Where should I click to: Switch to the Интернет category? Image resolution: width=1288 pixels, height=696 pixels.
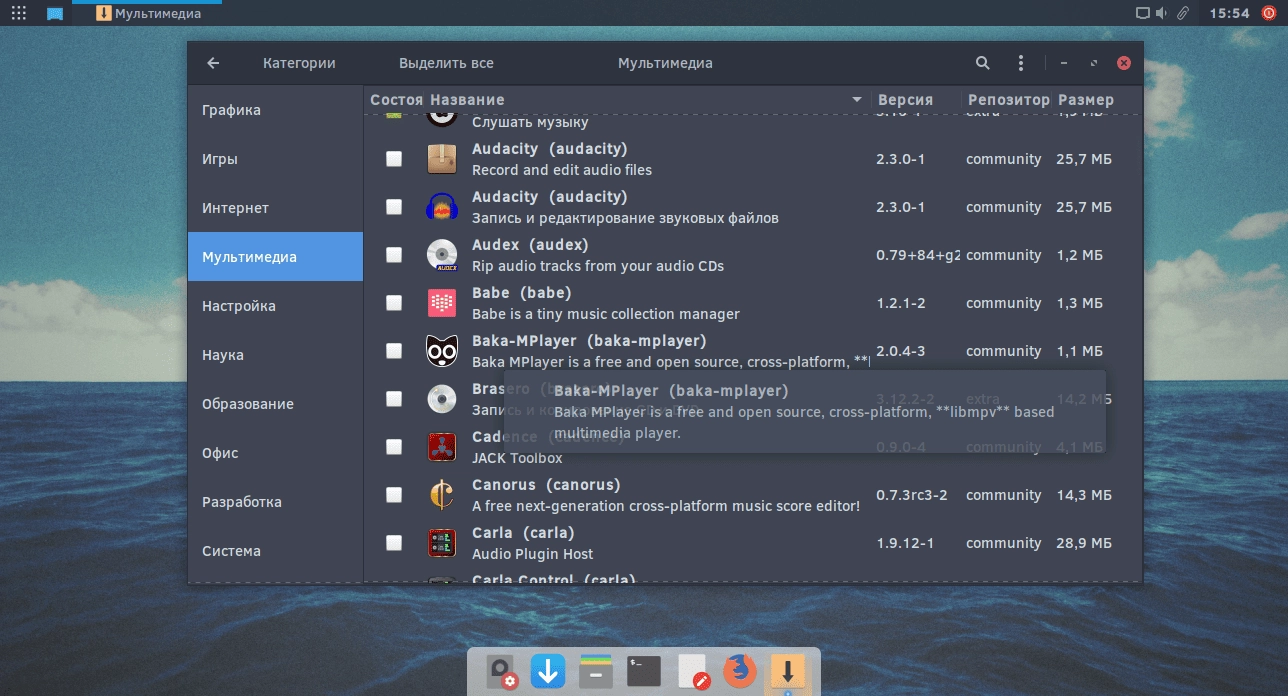[236, 208]
